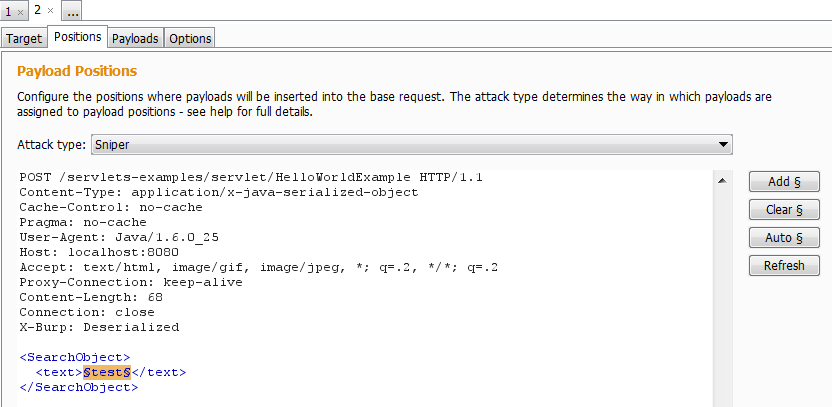Click the Refresh button
Screen dimensions: 832x407
pyautogui.click(x=784, y=265)
